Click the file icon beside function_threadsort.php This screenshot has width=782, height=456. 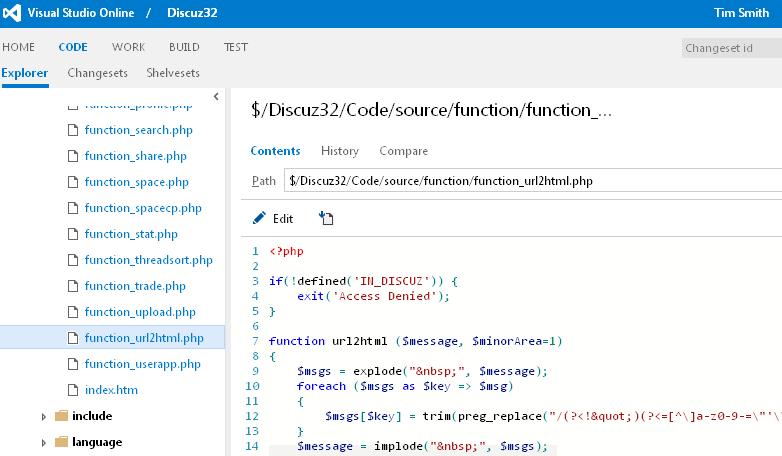pyautogui.click(x=73, y=260)
